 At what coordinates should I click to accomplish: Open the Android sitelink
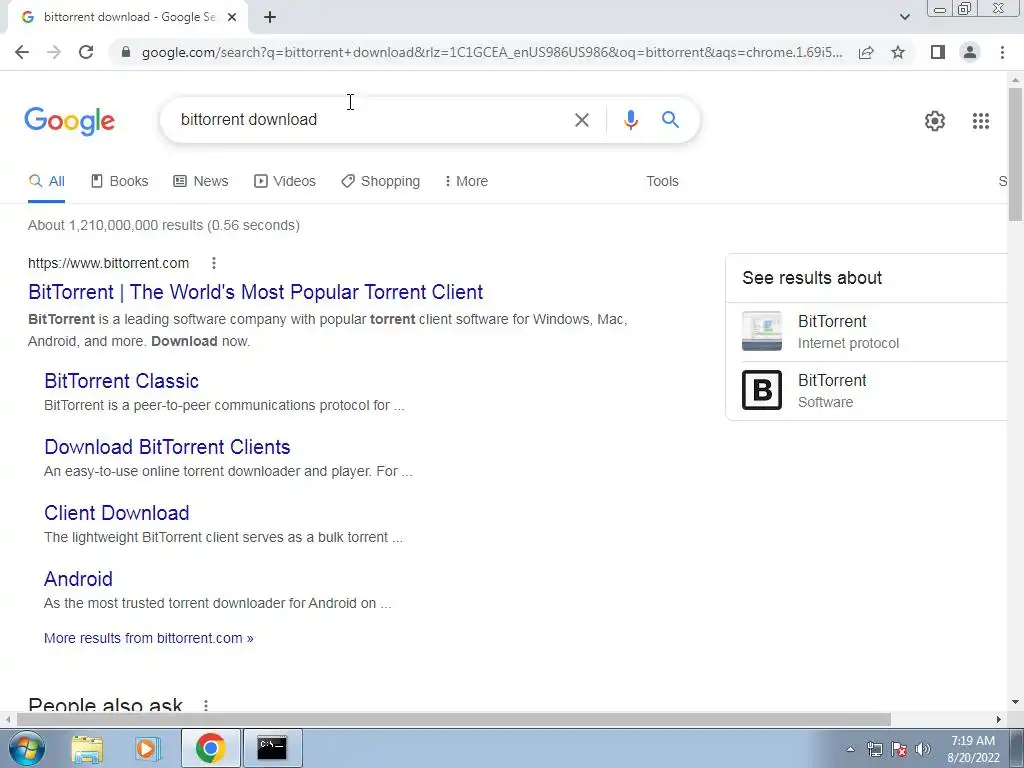pos(78,579)
